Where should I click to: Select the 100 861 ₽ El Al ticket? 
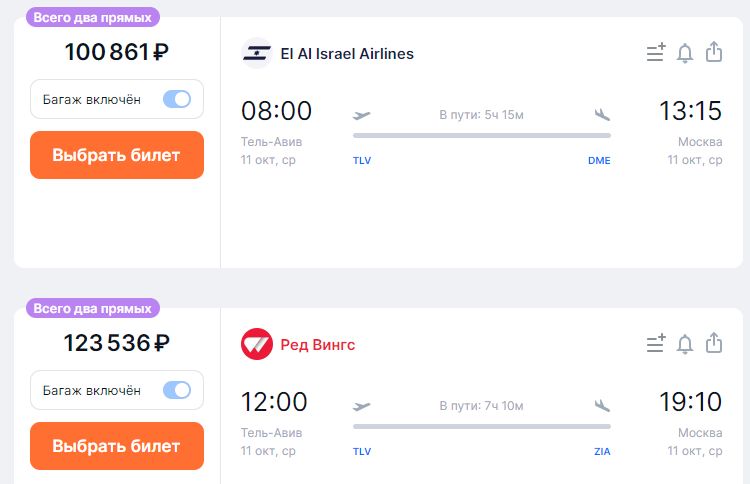pyautogui.click(x=117, y=155)
